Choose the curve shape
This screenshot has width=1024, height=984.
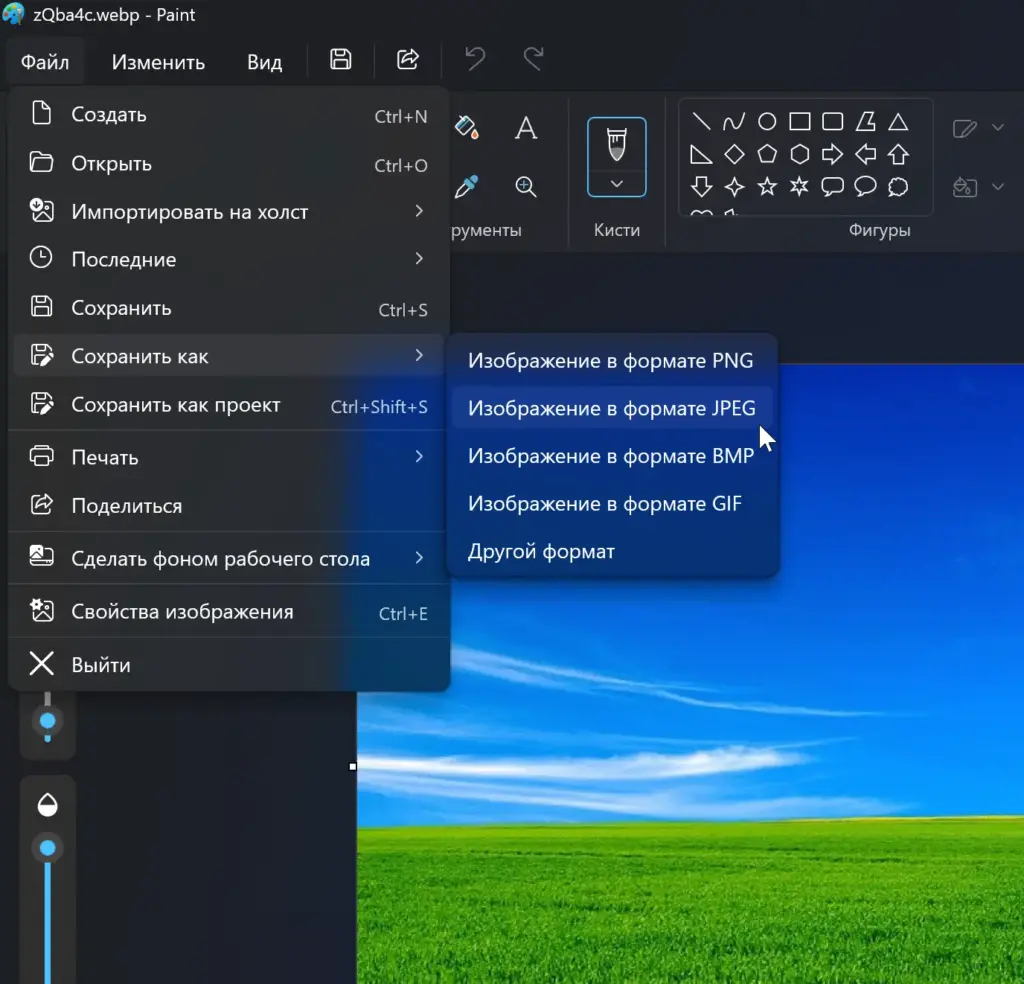pyautogui.click(x=734, y=121)
